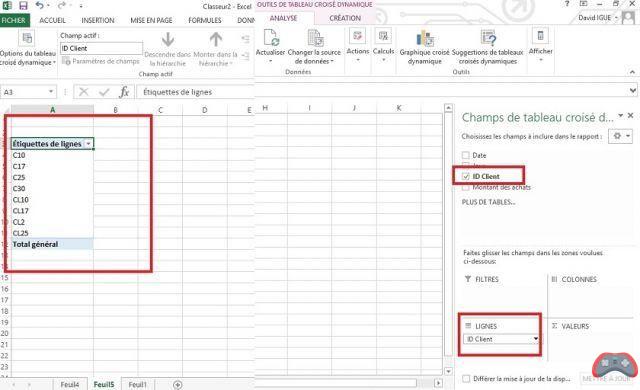Screen dimensions: 640x390
Task: Open the Actions group icon
Action: tap(358, 36)
